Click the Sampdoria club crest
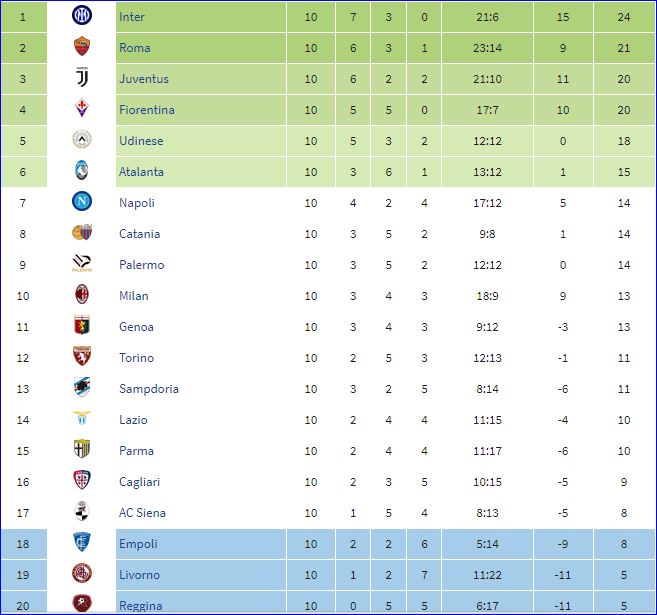Viewport: 657px width, 615px height. pos(82,388)
